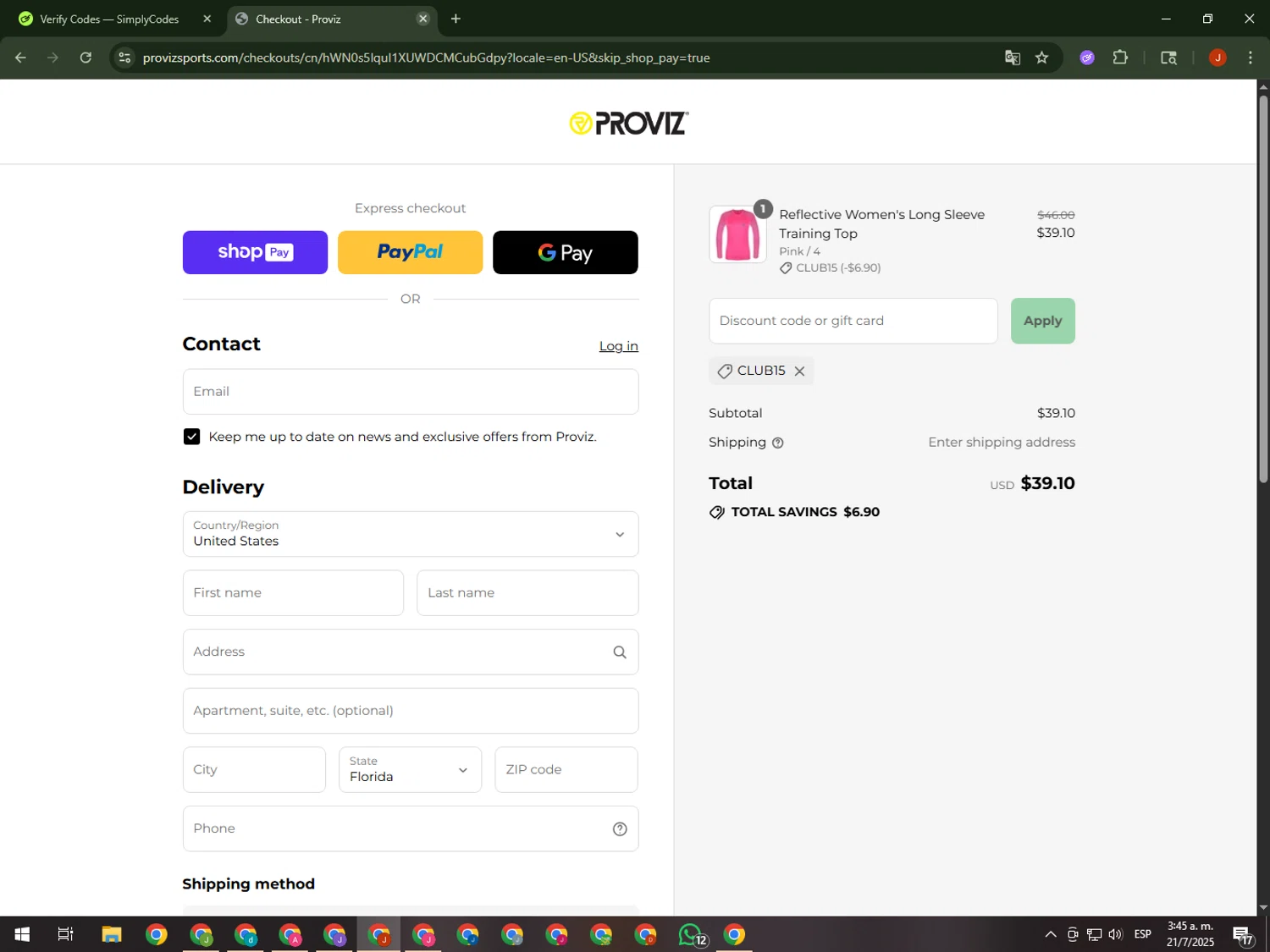Open the Country/Region dropdown
The height and width of the screenshot is (952, 1270).
click(411, 534)
